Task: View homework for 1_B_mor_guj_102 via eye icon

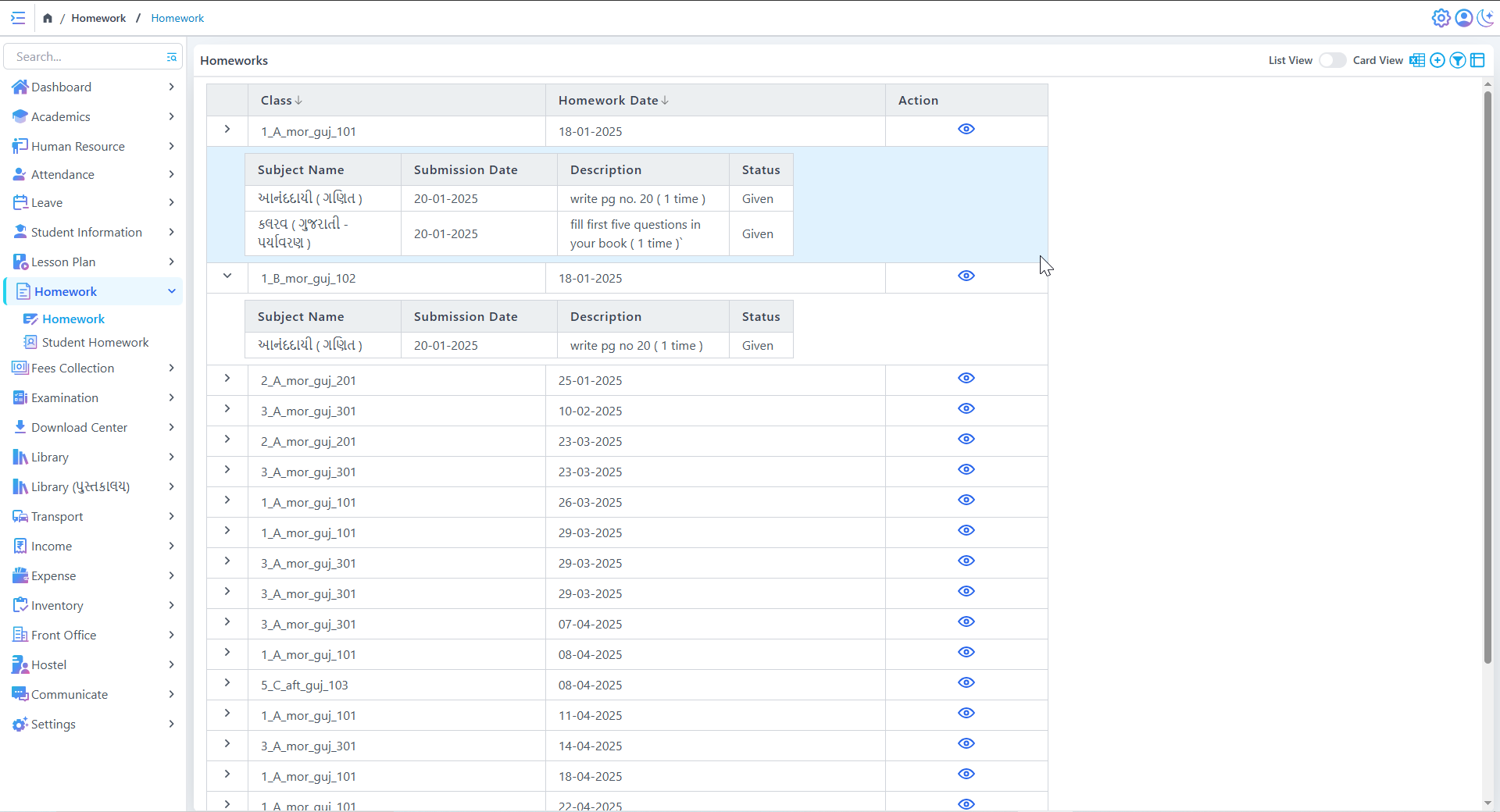Action: (x=966, y=276)
